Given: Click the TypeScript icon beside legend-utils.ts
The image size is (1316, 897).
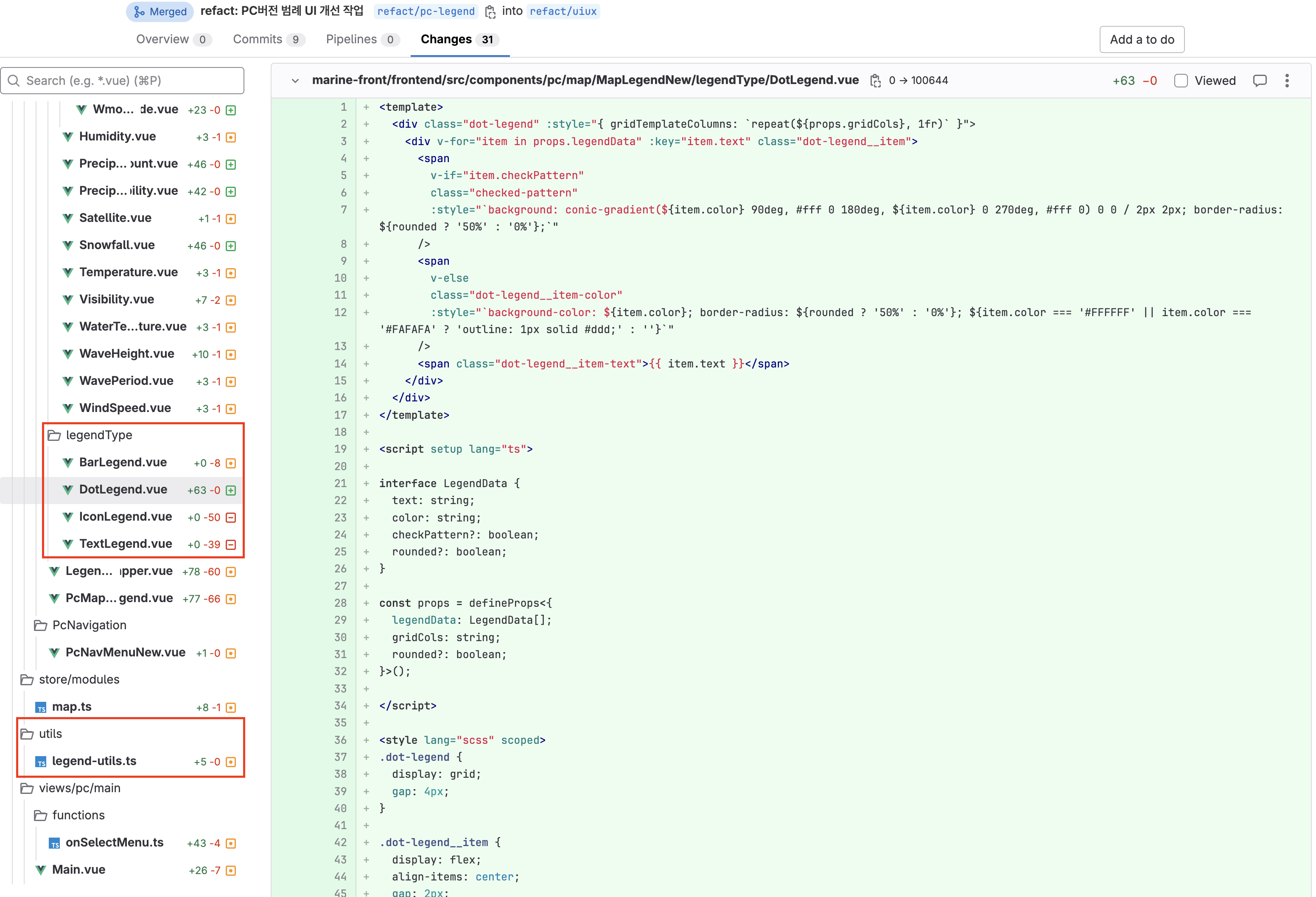Looking at the screenshot, I should [x=41, y=762].
